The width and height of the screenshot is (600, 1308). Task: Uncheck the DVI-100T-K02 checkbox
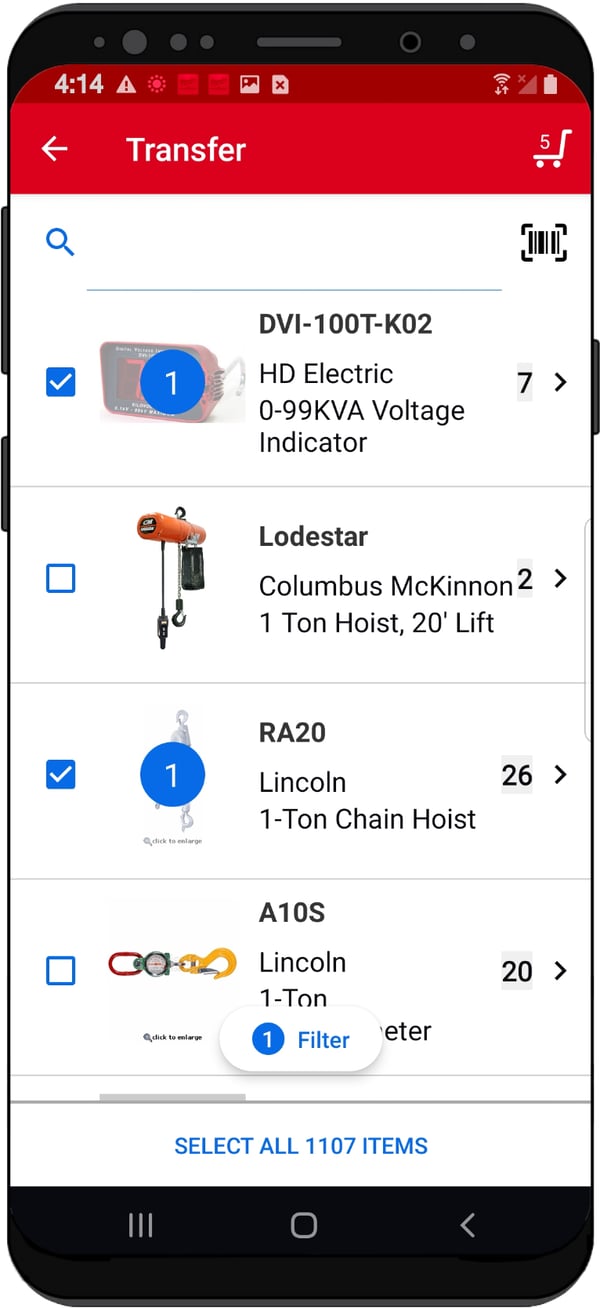tap(60, 382)
